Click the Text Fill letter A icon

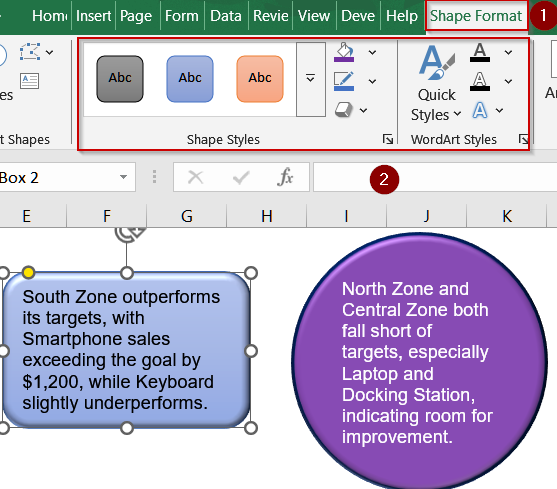coord(480,52)
